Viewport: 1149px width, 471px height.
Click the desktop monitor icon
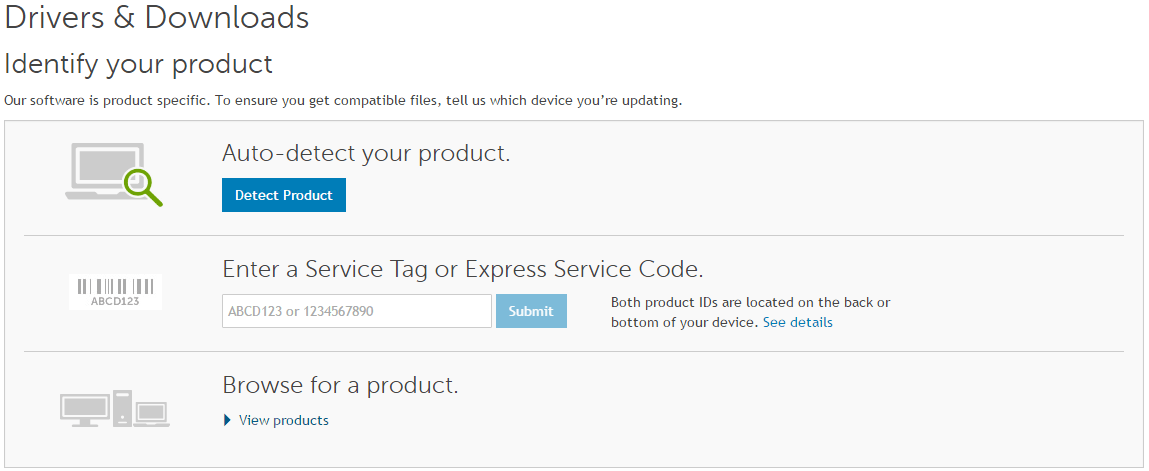[85, 409]
